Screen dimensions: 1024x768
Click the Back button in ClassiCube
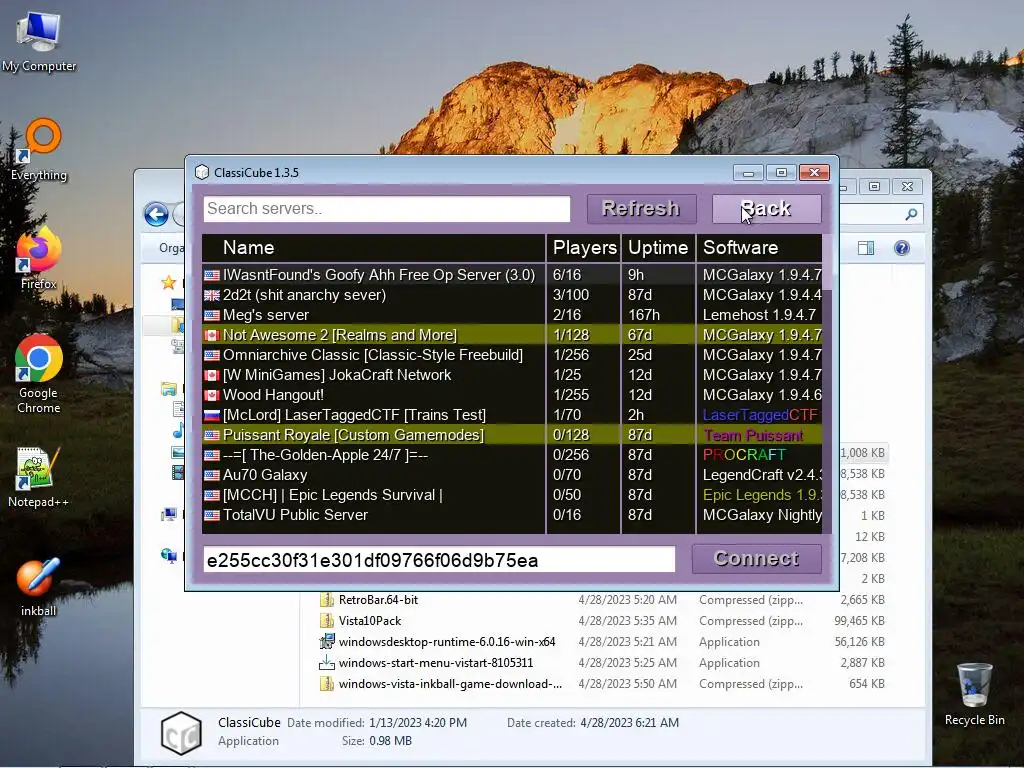(x=767, y=209)
